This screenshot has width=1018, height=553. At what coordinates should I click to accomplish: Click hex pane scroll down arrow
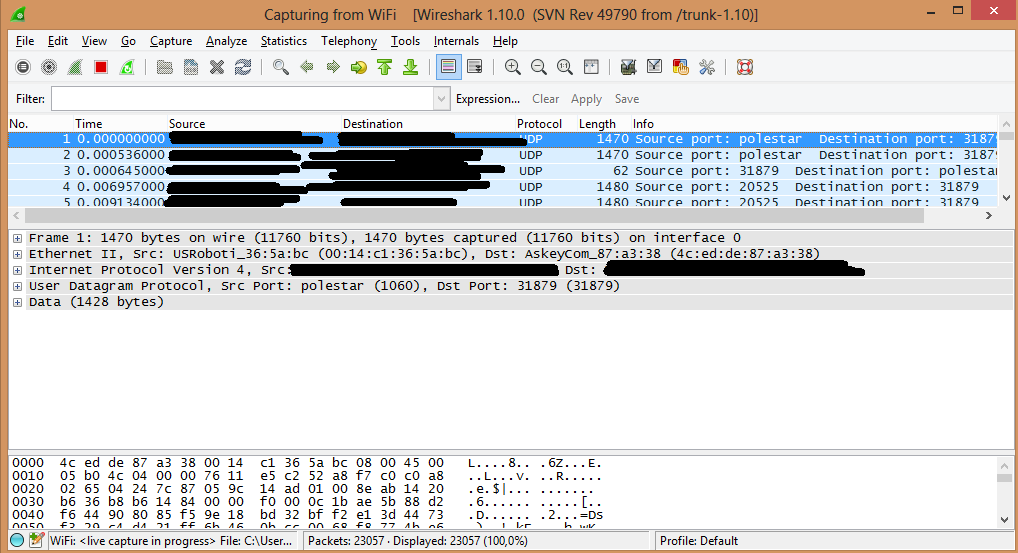[1004, 519]
